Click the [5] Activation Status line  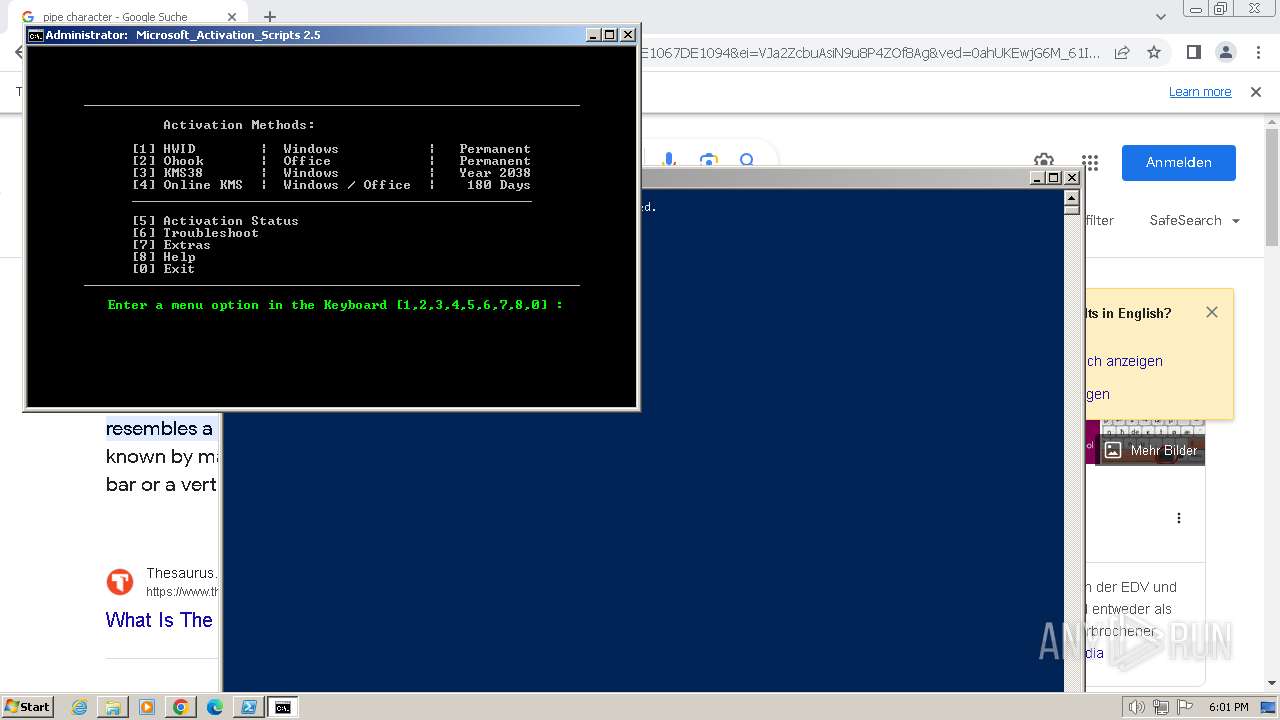tap(215, 221)
